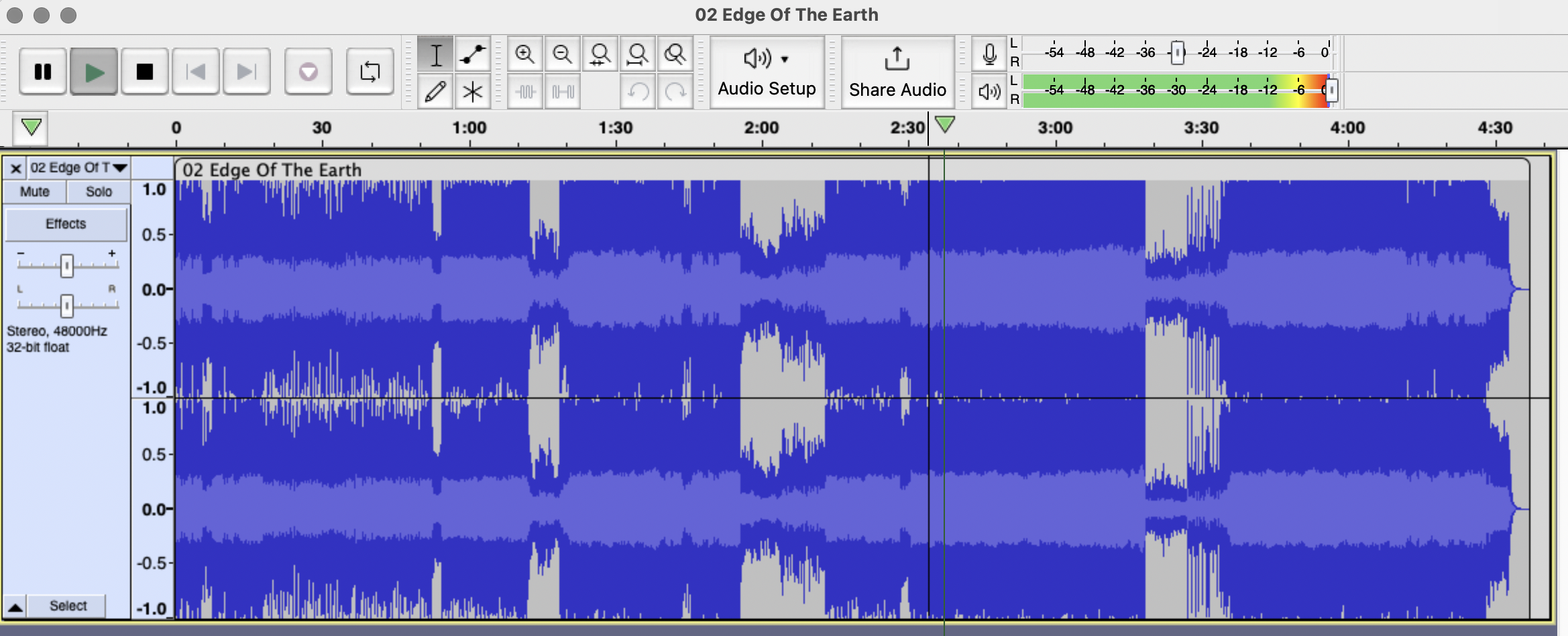Click the 'Stereo, 48000Hz' track info text
The width and height of the screenshot is (1568, 636).
[x=57, y=331]
